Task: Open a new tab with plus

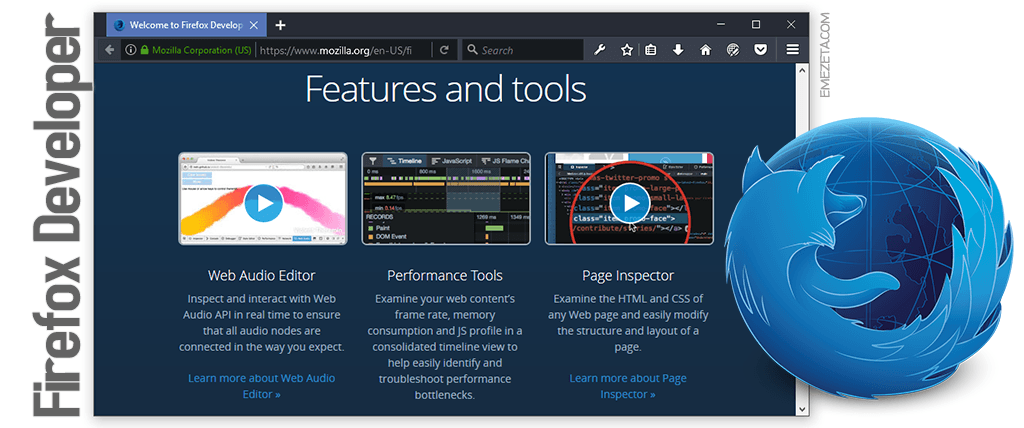Action: pyautogui.click(x=280, y=25)
